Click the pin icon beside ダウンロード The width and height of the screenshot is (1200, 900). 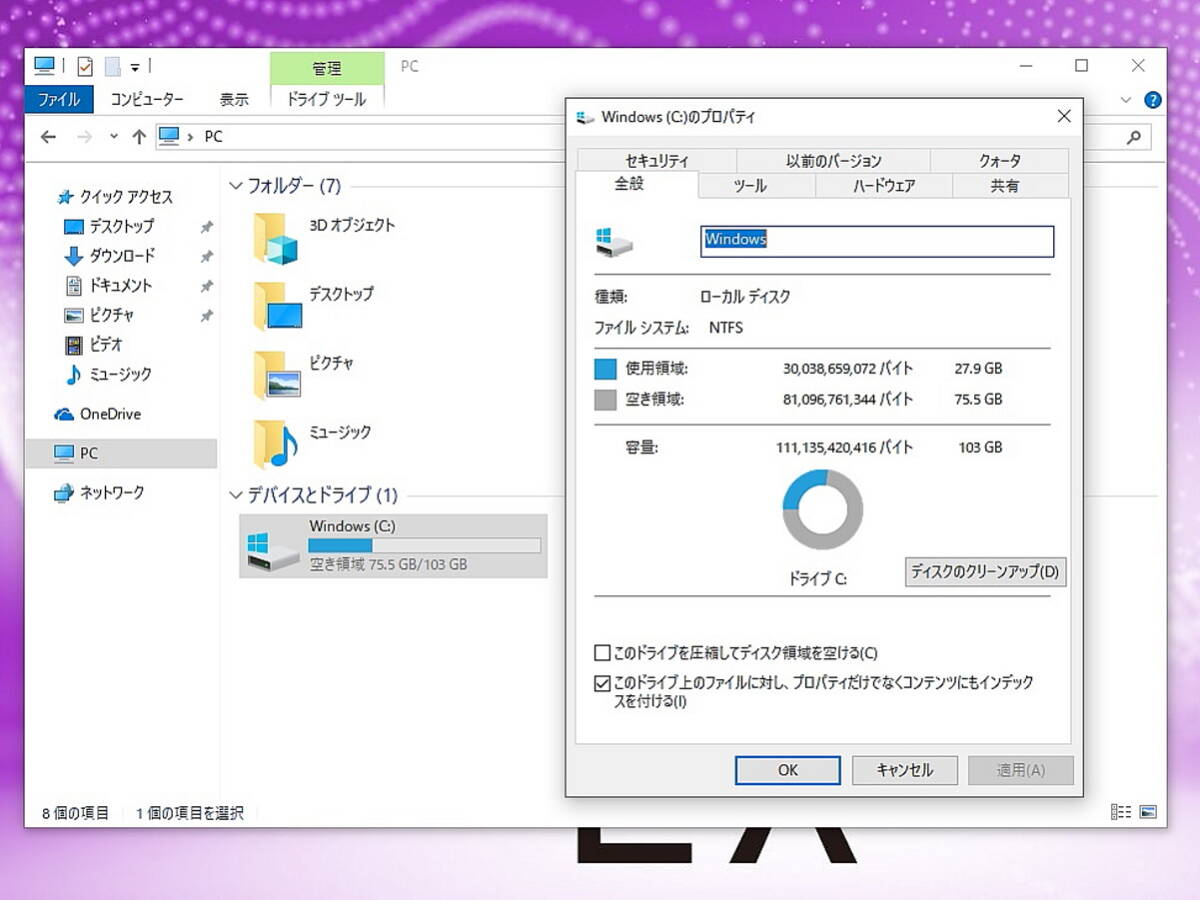206,256
